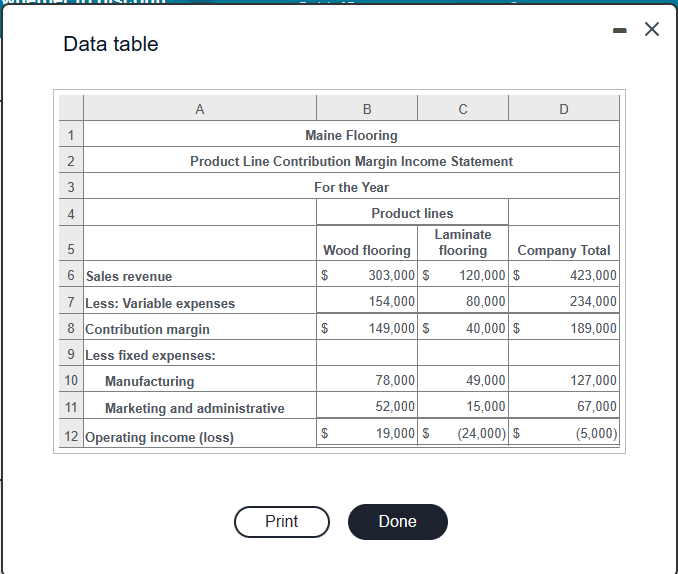
Task: Click the Product lines header cell
Action: 412,213
